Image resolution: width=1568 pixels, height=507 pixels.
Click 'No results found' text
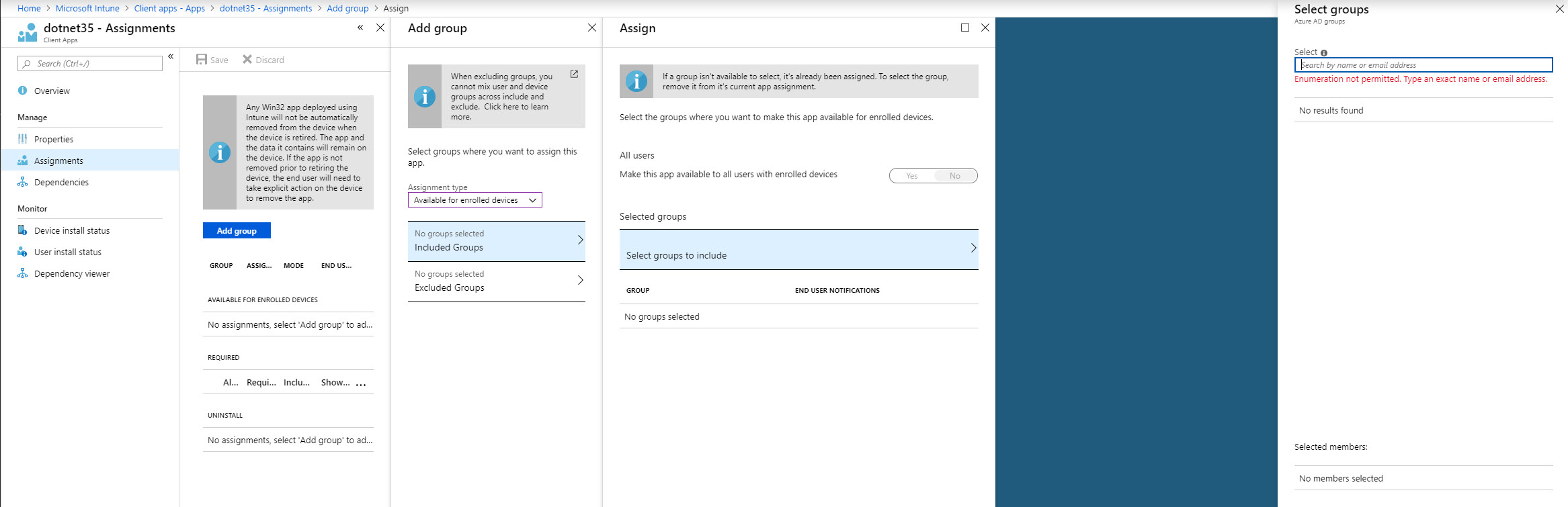[x=1331, y=111]
